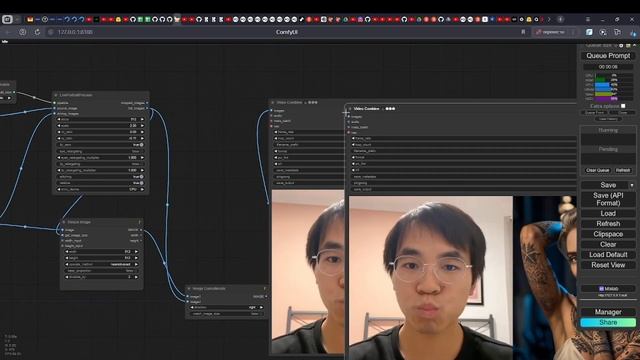Decrease width using left arrow in Resize Image
Viewport: 640px width, 360px height.
pyautogui.click(x=67, y=252)
